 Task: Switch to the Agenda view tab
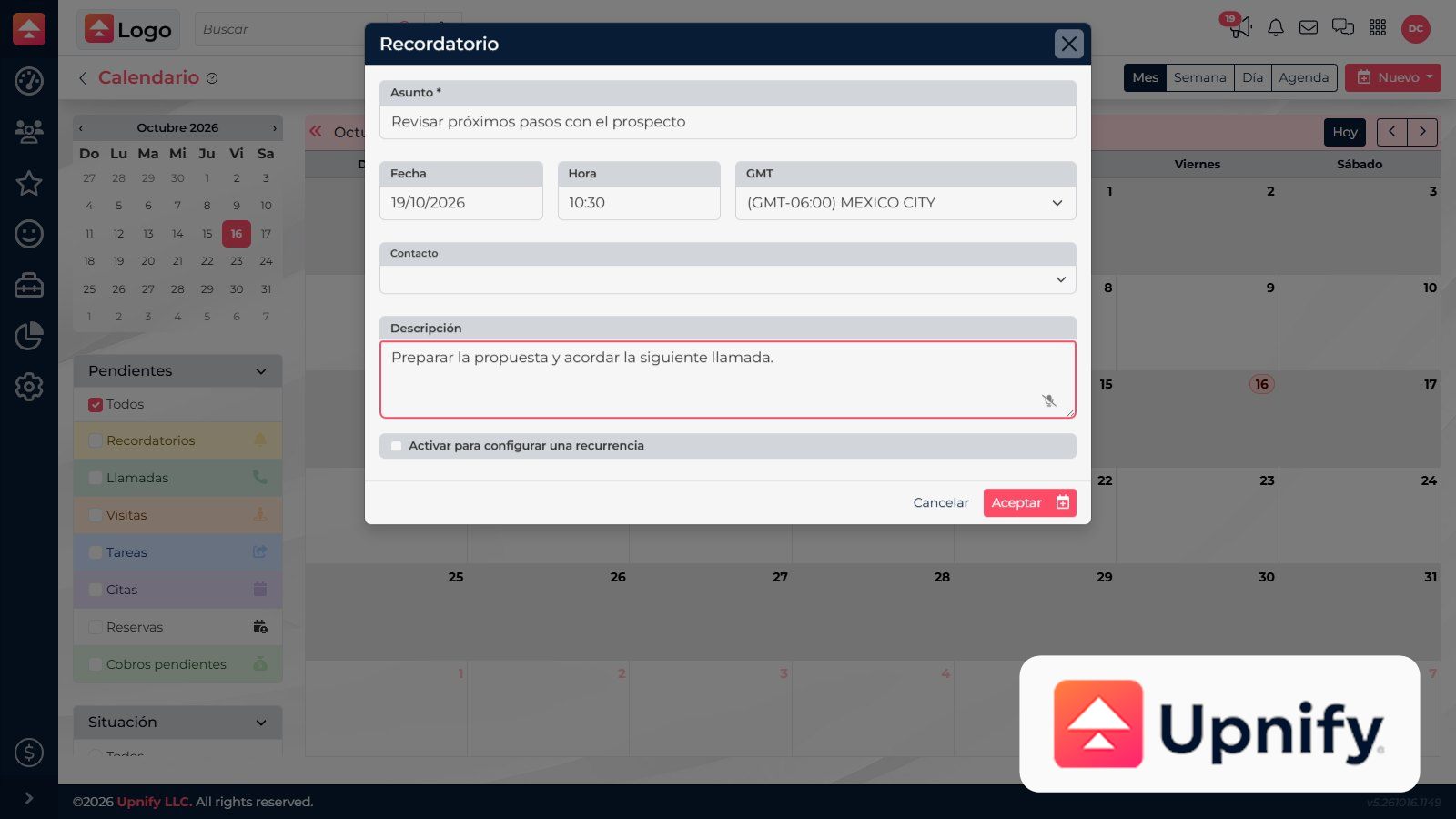1303,77
